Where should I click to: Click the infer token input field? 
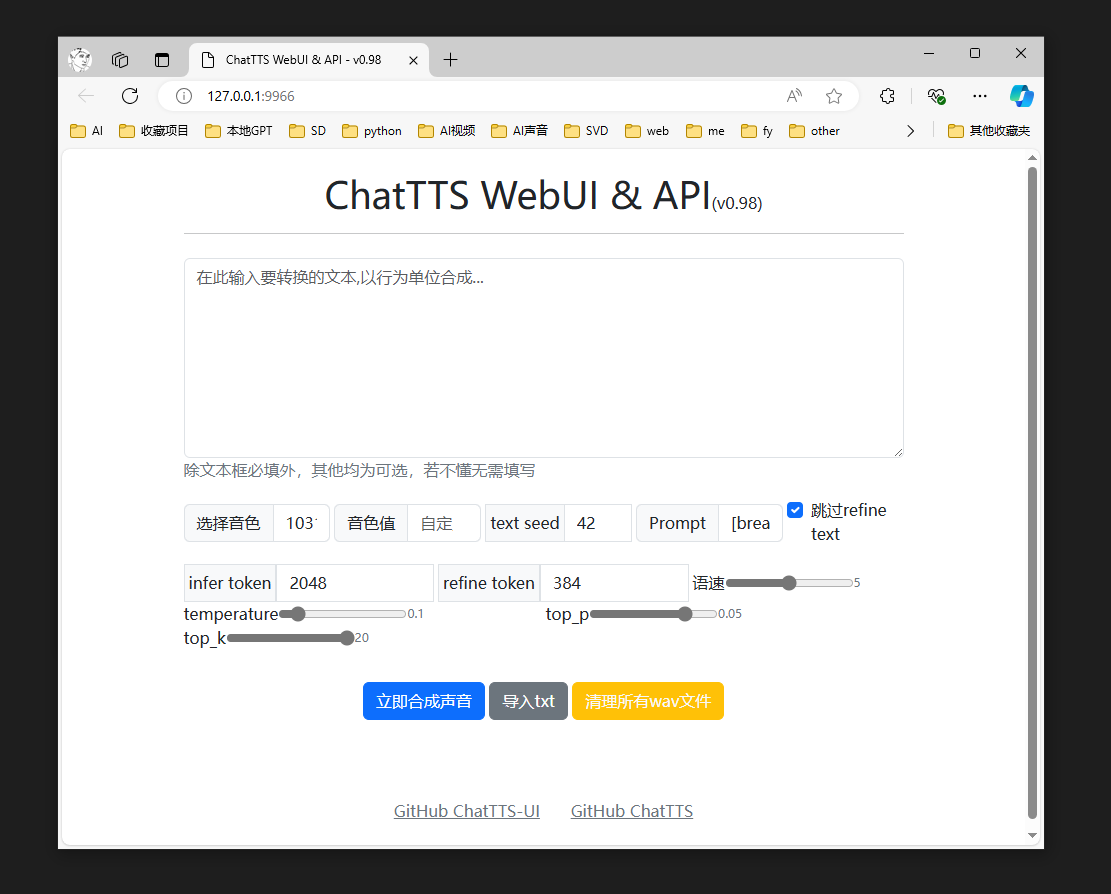(x=354, y=583)
